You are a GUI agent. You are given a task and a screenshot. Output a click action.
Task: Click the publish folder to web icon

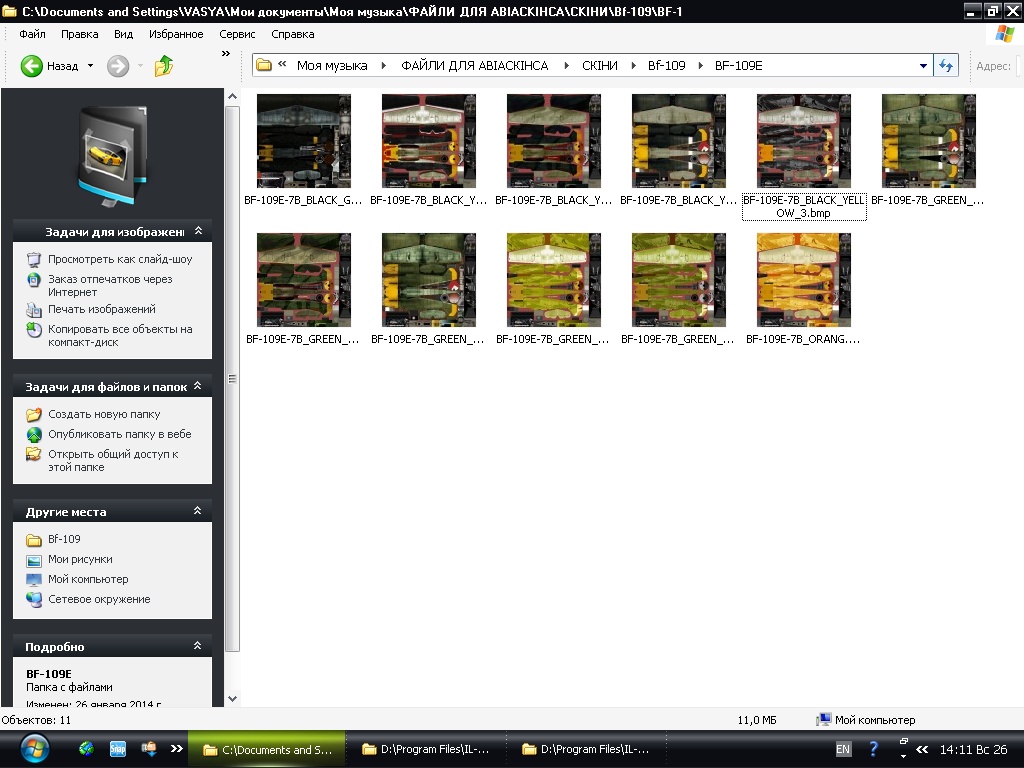click(x=34, y=434)
